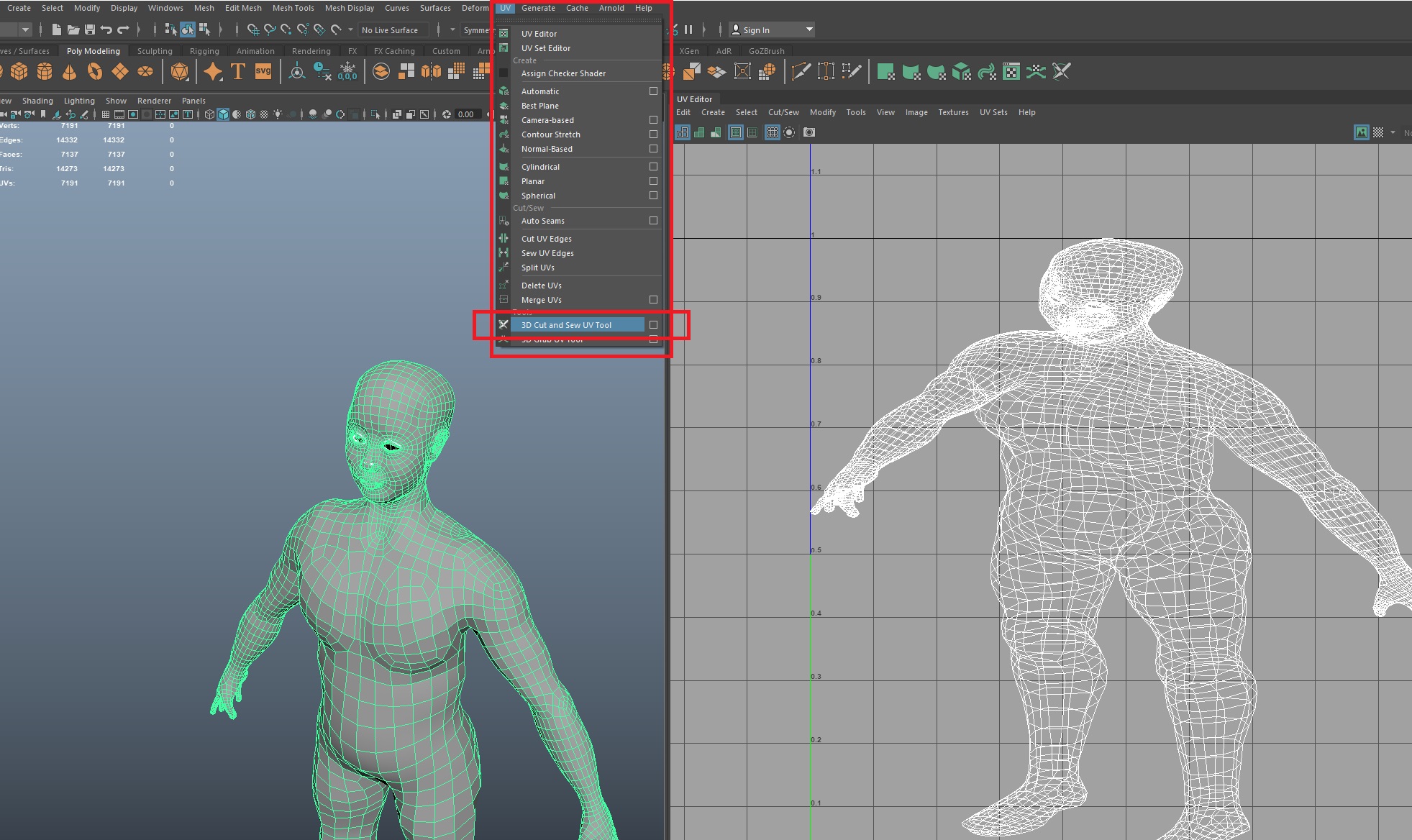Click the freeze transformations snowflake icon
The height and width of the screenshot is (840, 1412).
tap(347, 71)
